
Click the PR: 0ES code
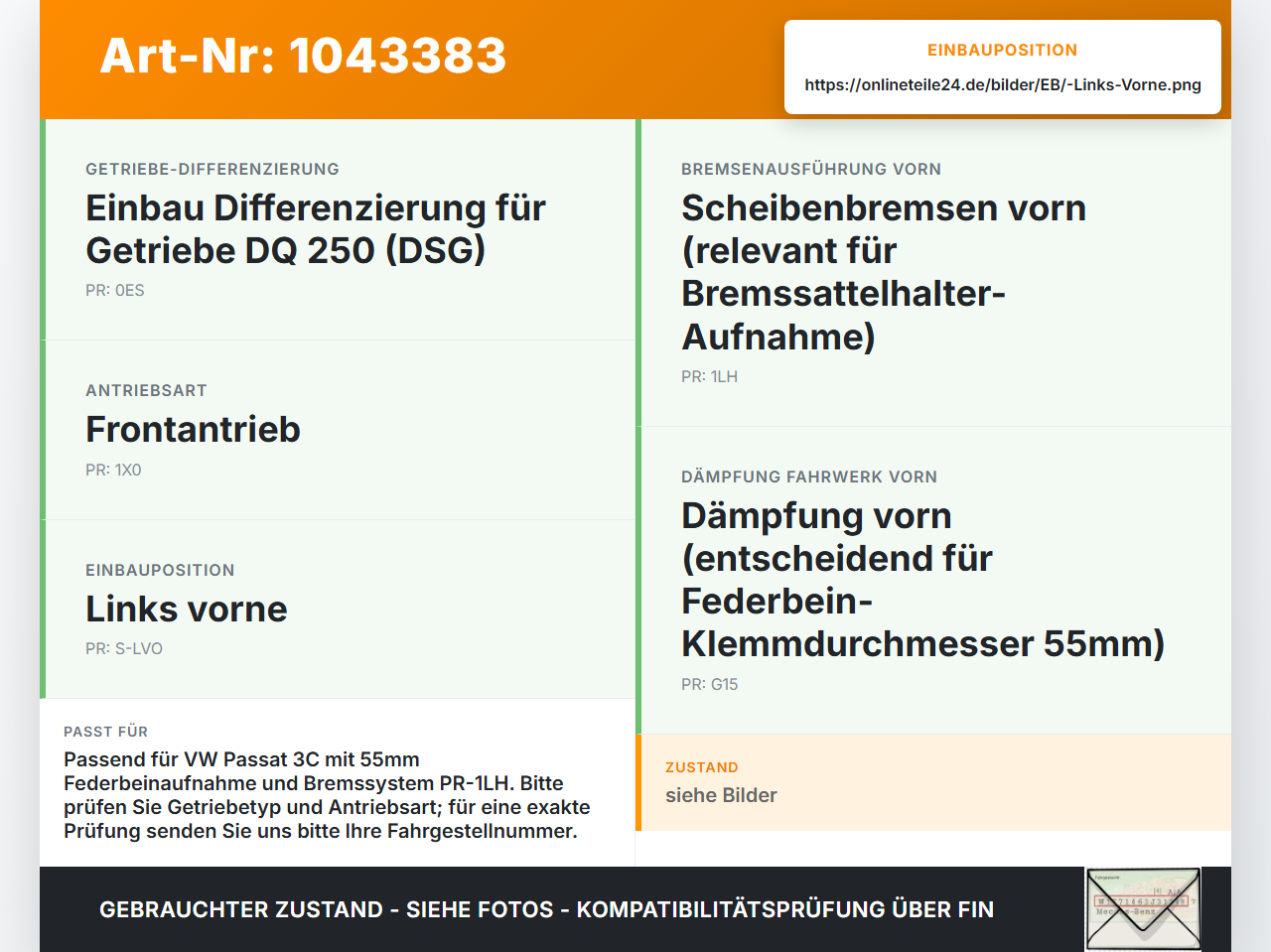115,290
